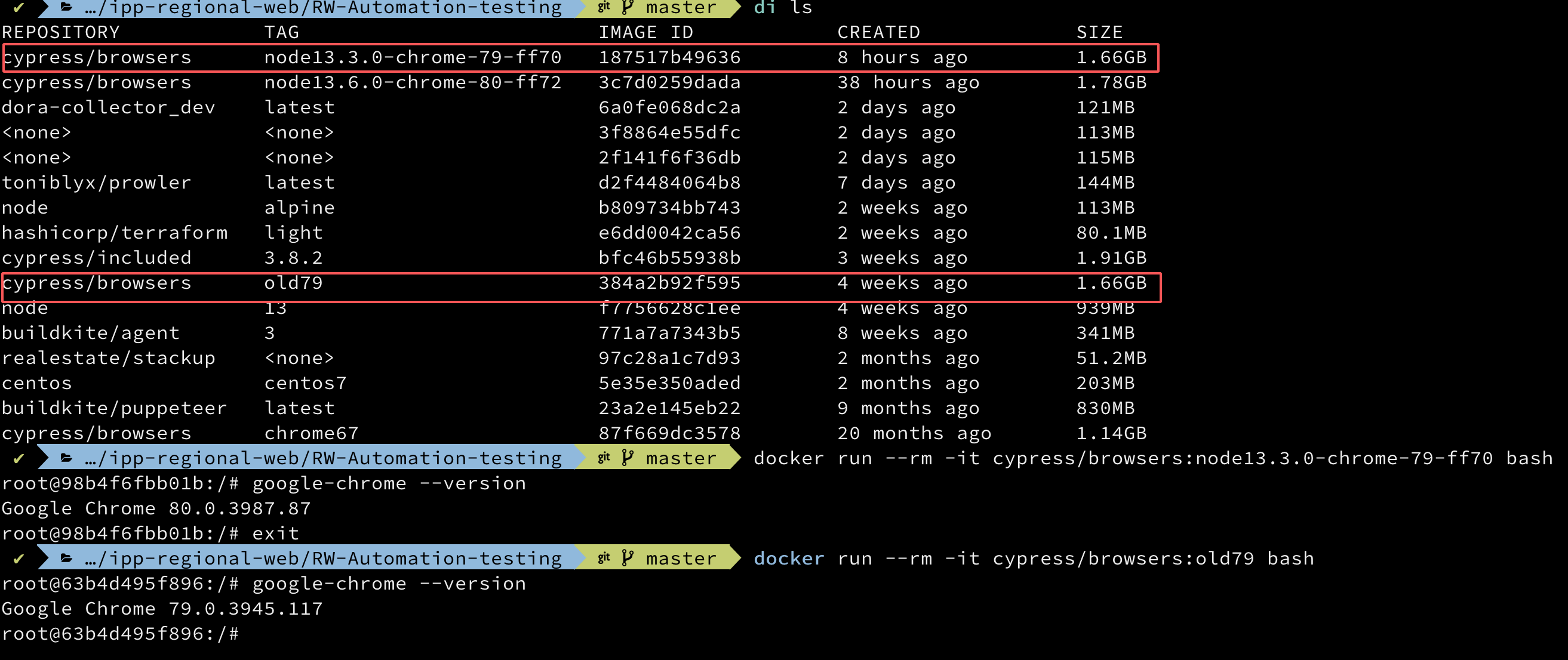1568x660 pixels.
Task: Click the TAG column header
Action: tap(281, 32)
